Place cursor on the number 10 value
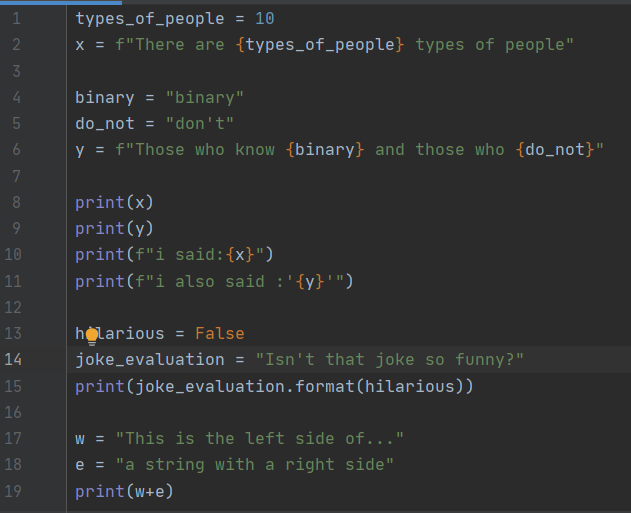This screenshot has height=513, width=631. tap(264, 18)
